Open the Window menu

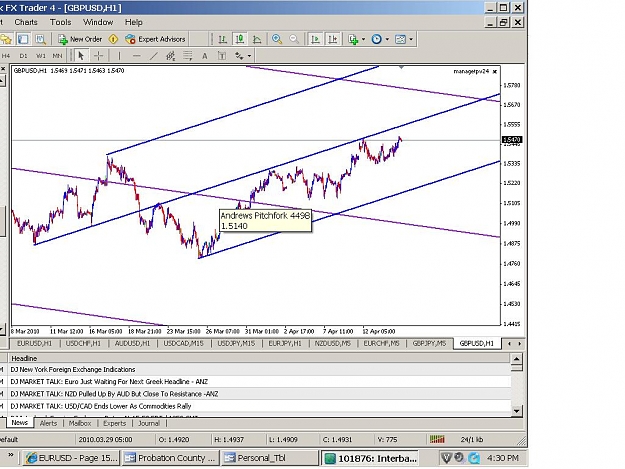pos(98,22)
